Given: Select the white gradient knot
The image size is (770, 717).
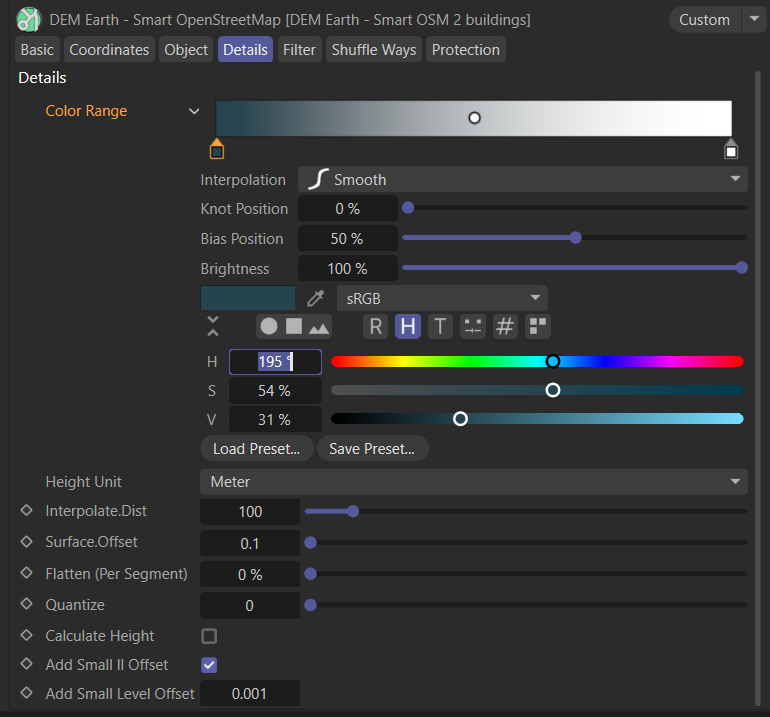Looking at the screenshot, I should (x=731, y=149).
